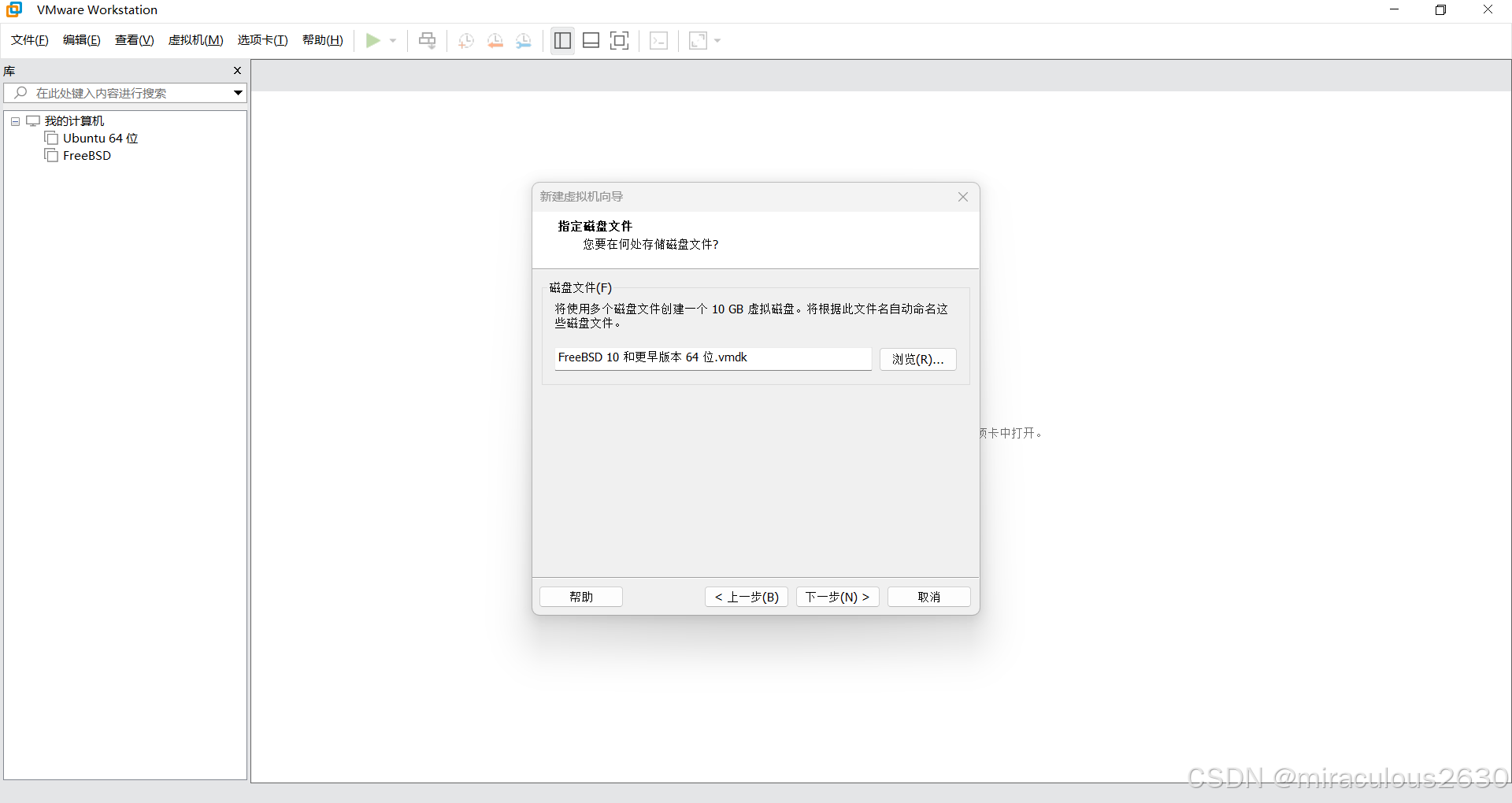Close the library panel with its X
The width and height of the screenshot is (1512, 803).
237,71
